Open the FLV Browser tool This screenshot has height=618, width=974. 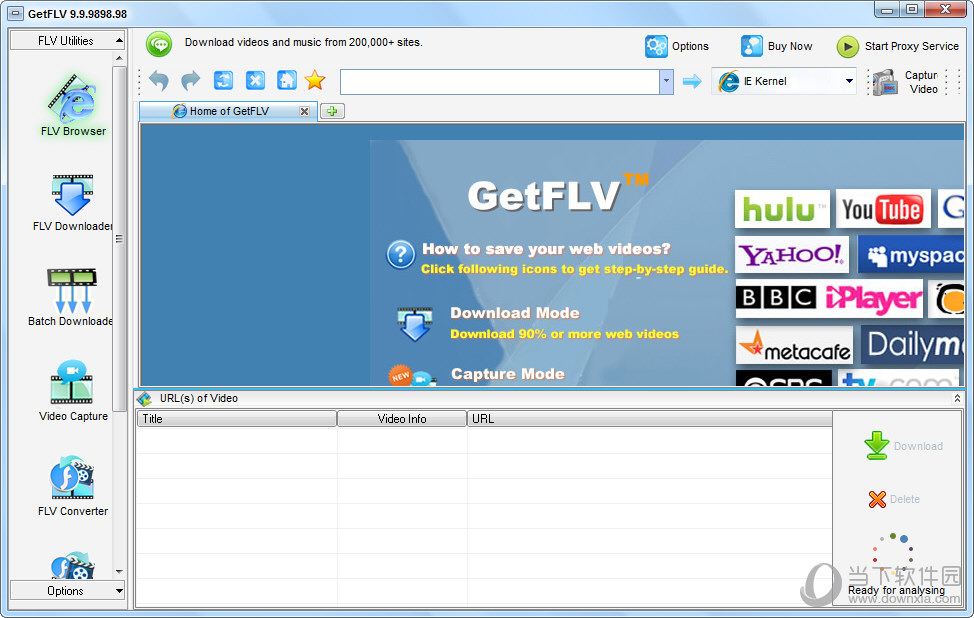click(x=73, y=106)
